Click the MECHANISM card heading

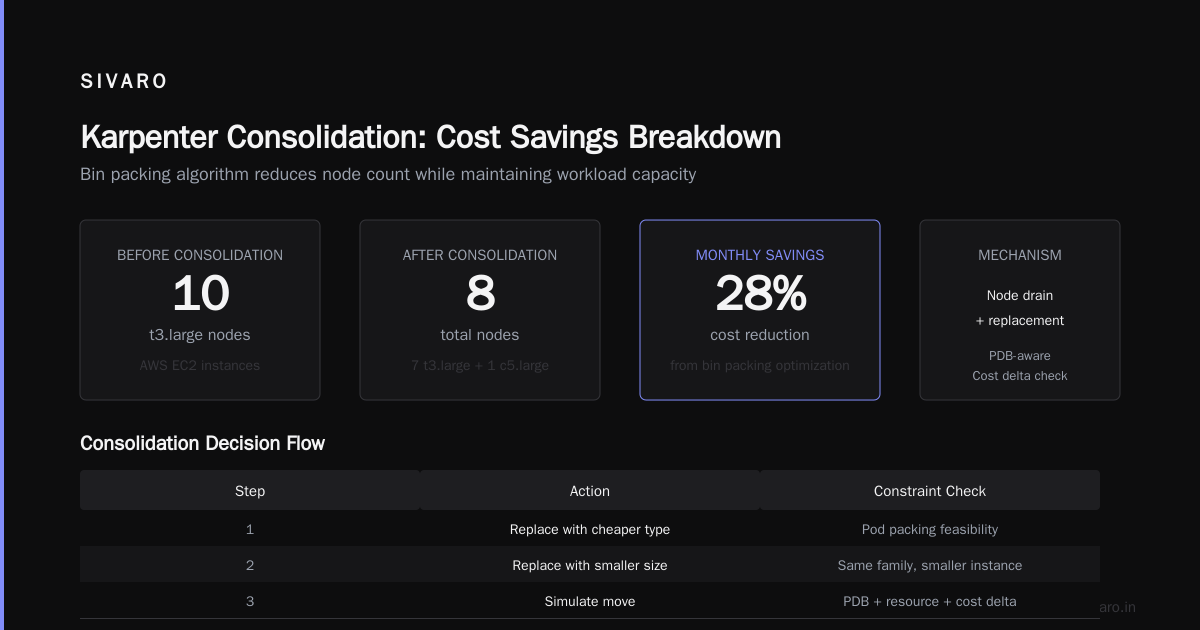tap(1020, 255)
